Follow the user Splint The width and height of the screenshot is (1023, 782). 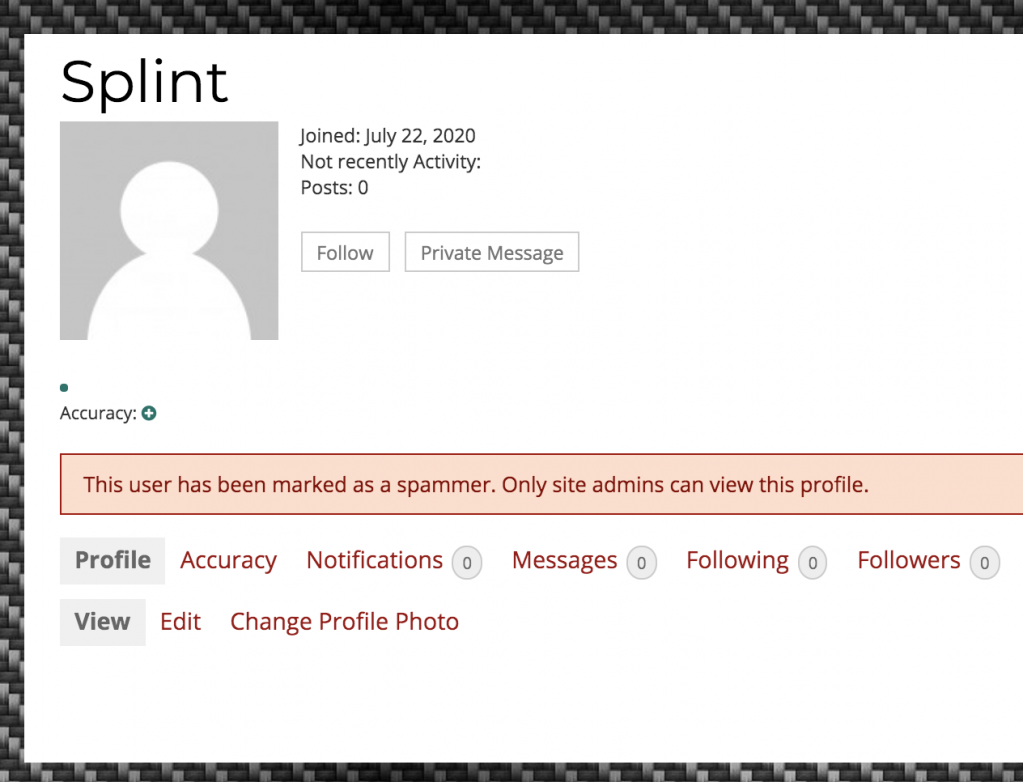coord(345,252)
